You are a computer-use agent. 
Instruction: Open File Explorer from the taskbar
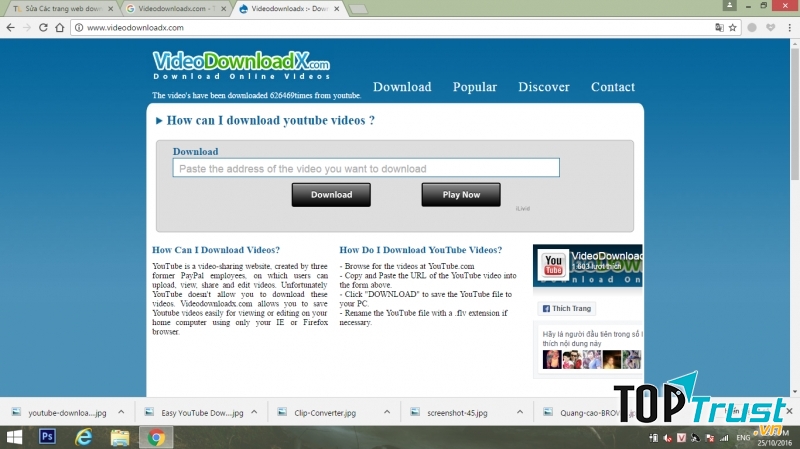120,437
